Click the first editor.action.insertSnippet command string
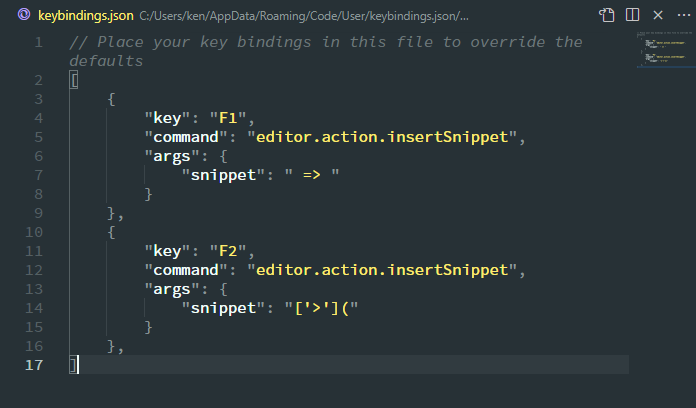 pyautogui.click(x=382, y=137)
